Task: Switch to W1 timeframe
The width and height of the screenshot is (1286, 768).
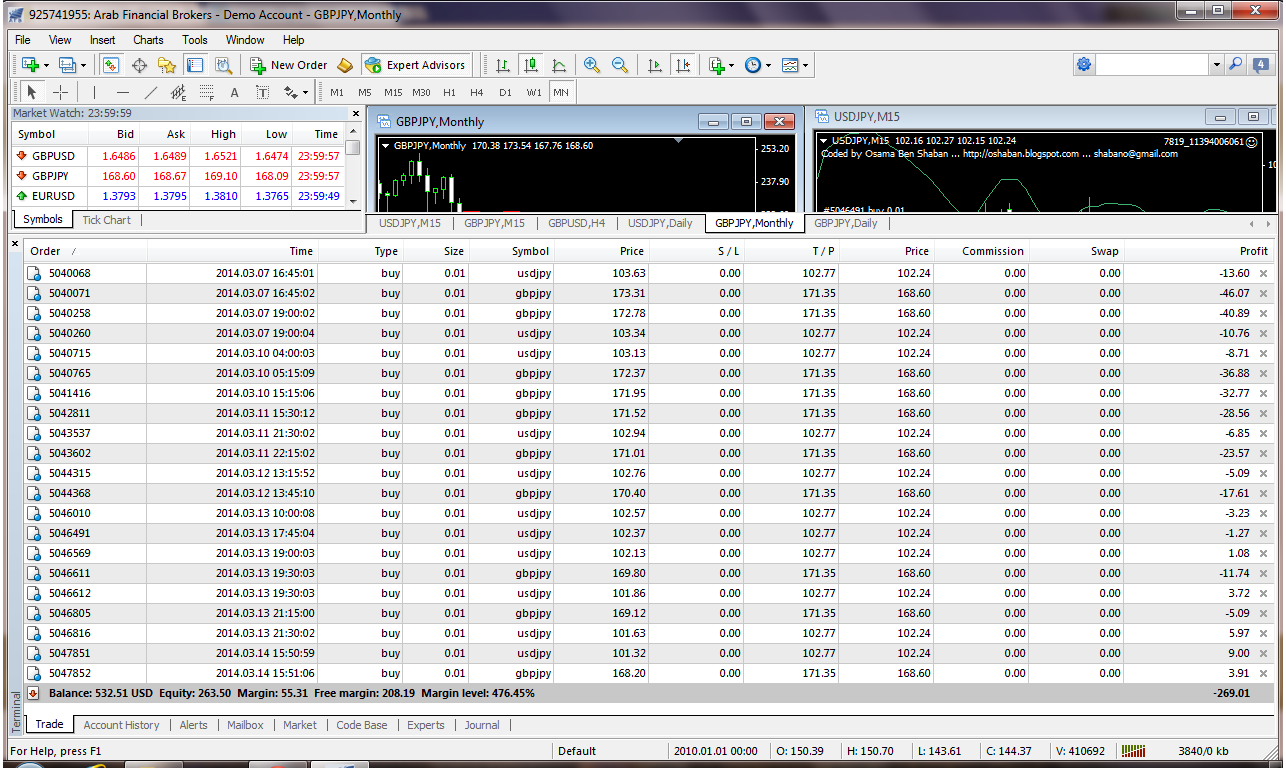Action: (x=534, y=92)
